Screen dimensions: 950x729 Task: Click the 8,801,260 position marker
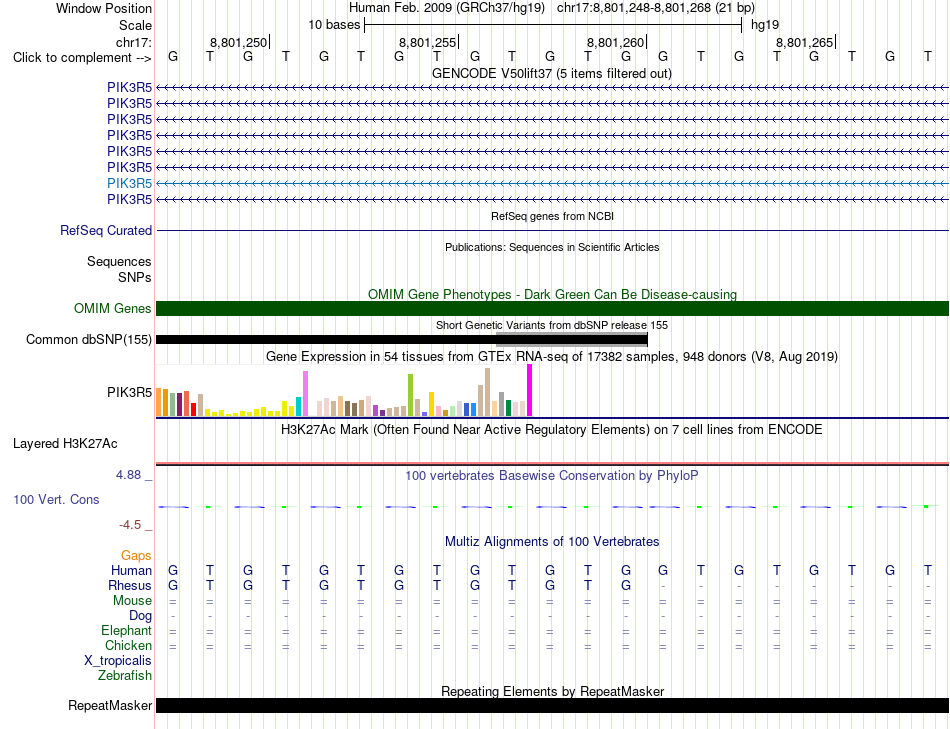click(x=616, y=42)
